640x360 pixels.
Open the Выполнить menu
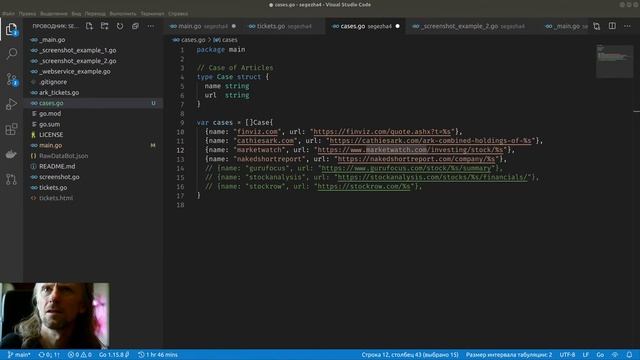(x=123, y=13)
